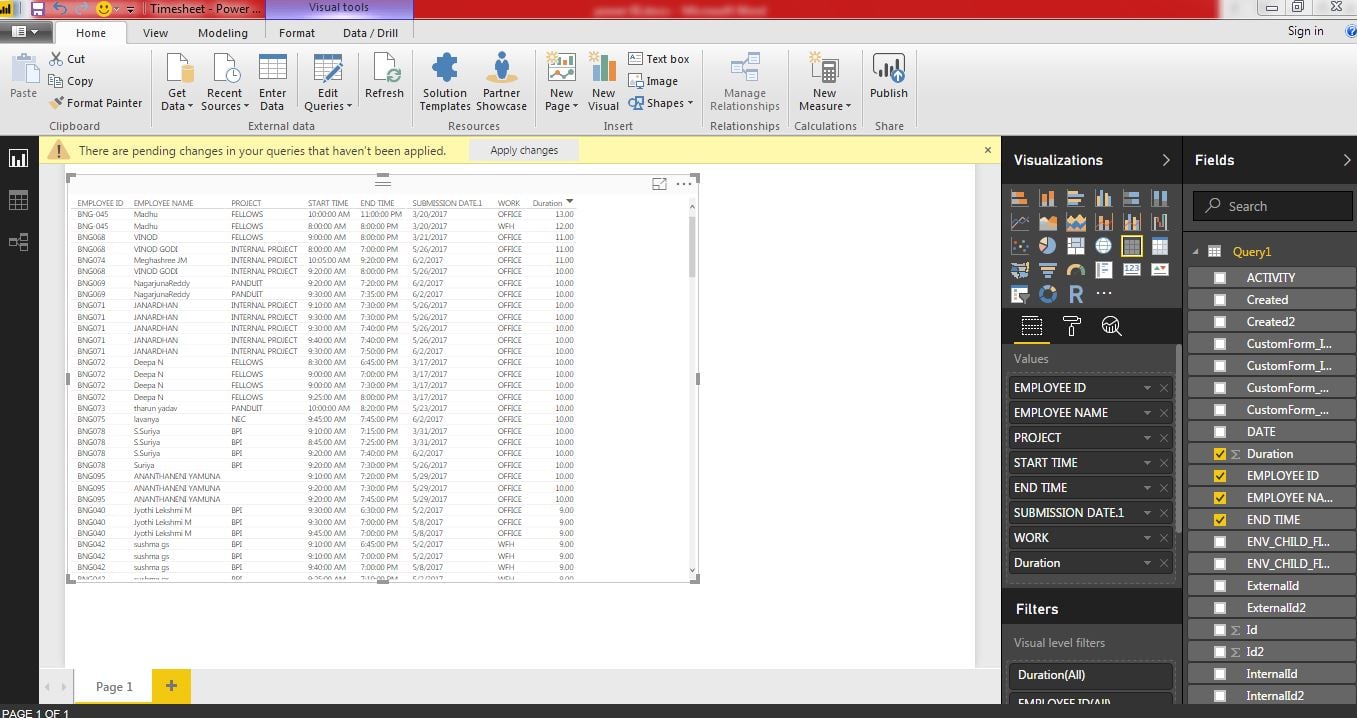Collapse the Query1 table in Fields pane
Image resolution: width=1357 pixels, height=718 pixels.
point(1197,252)
